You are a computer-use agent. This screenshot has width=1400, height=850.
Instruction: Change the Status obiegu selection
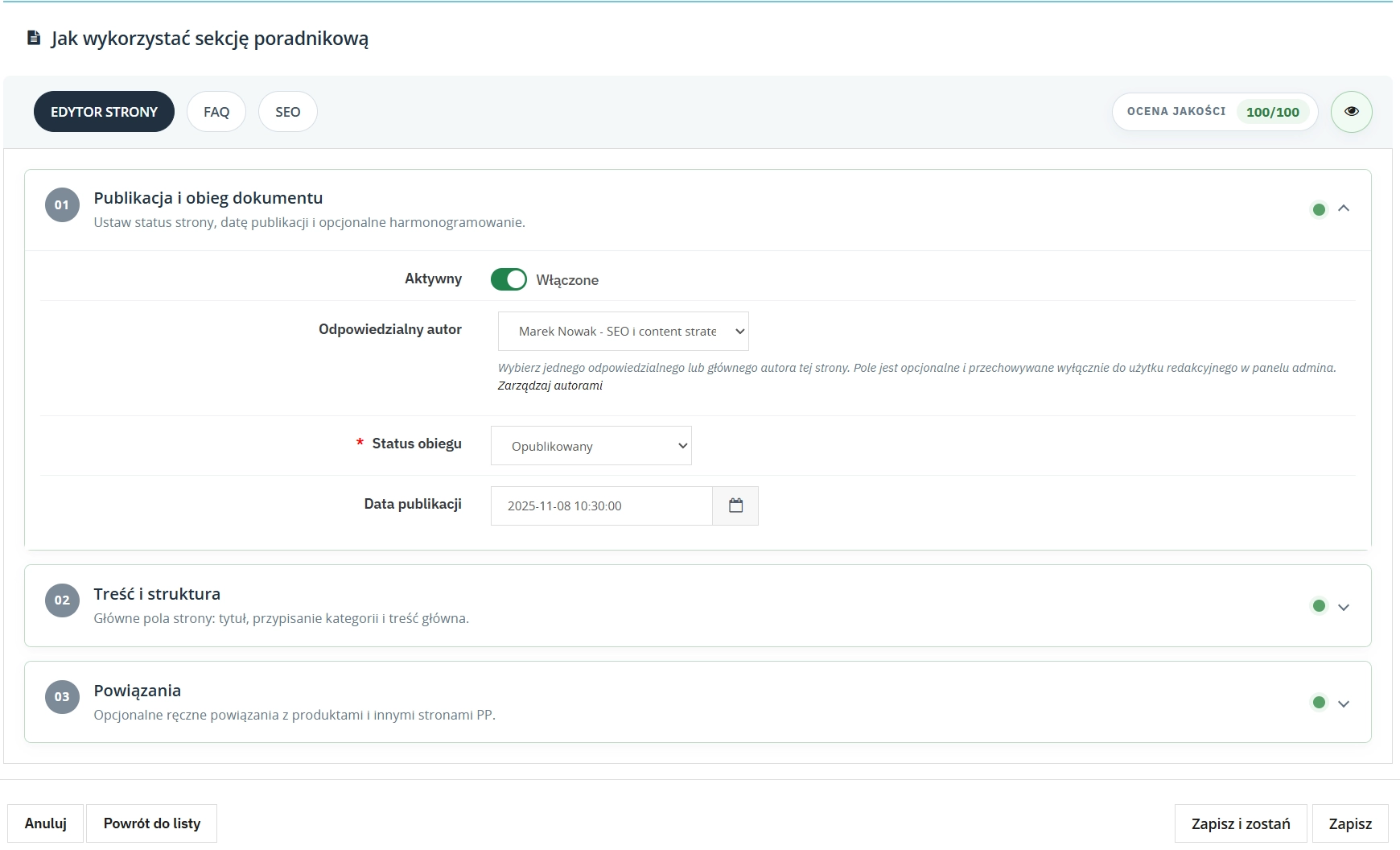click(591, 445)
